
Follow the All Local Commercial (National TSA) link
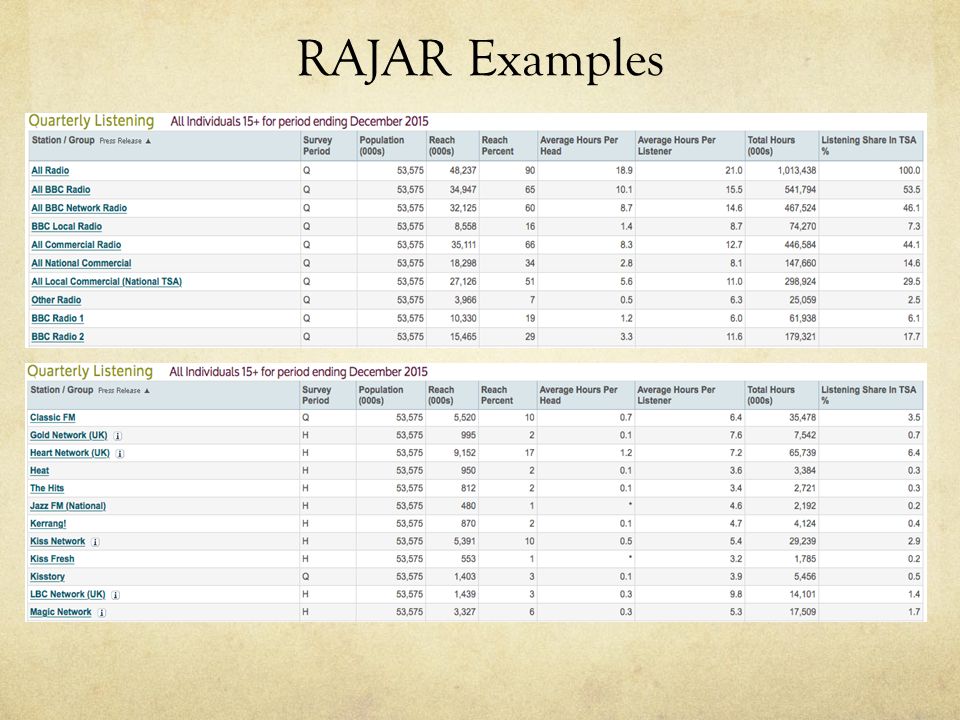[107, 282]
